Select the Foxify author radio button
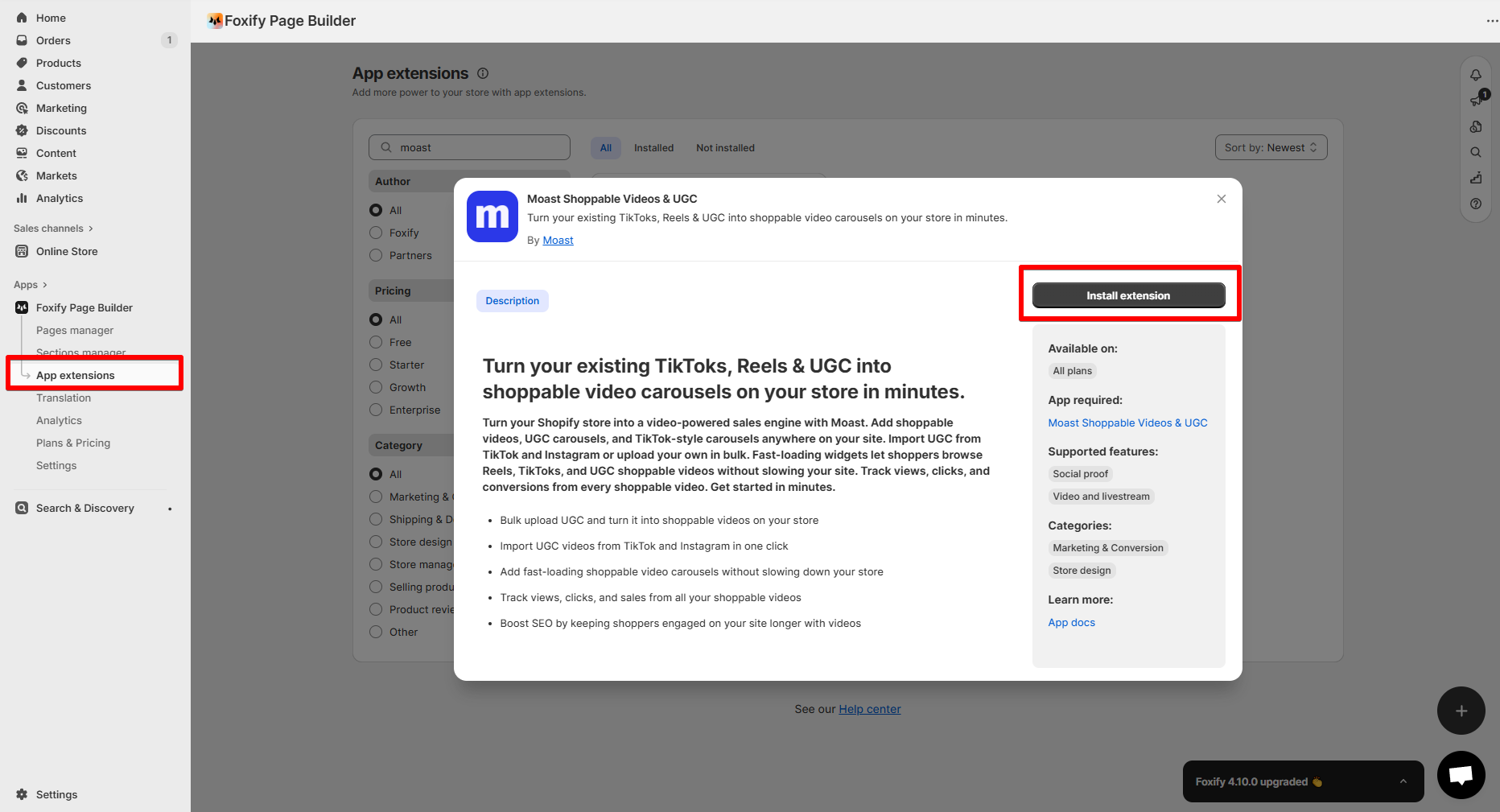Viewport: 1500px width, 812px height. tap(376, 233)
